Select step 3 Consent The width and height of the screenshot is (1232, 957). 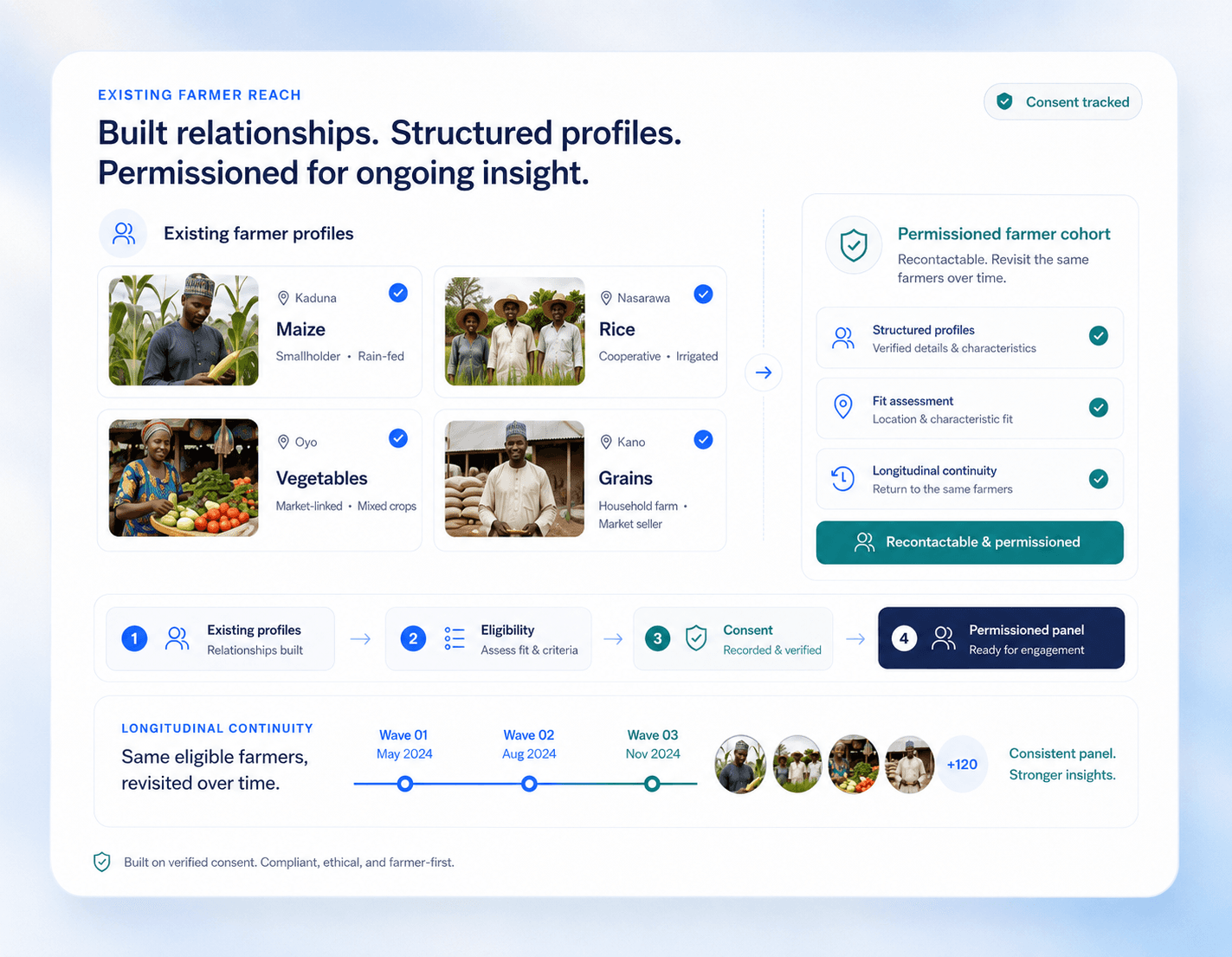[x=733, y=639]
